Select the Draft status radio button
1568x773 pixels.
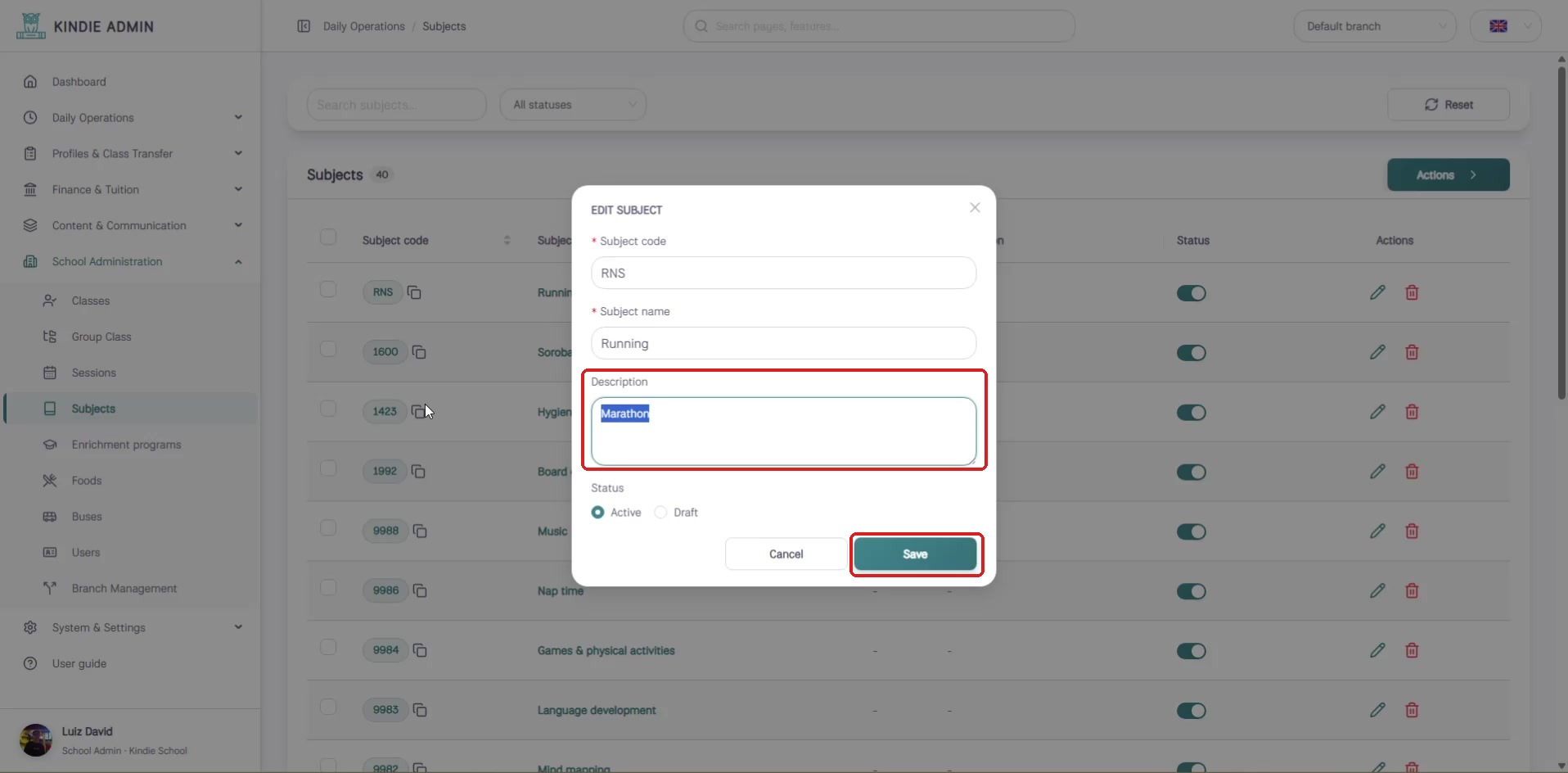coord(660,513)
